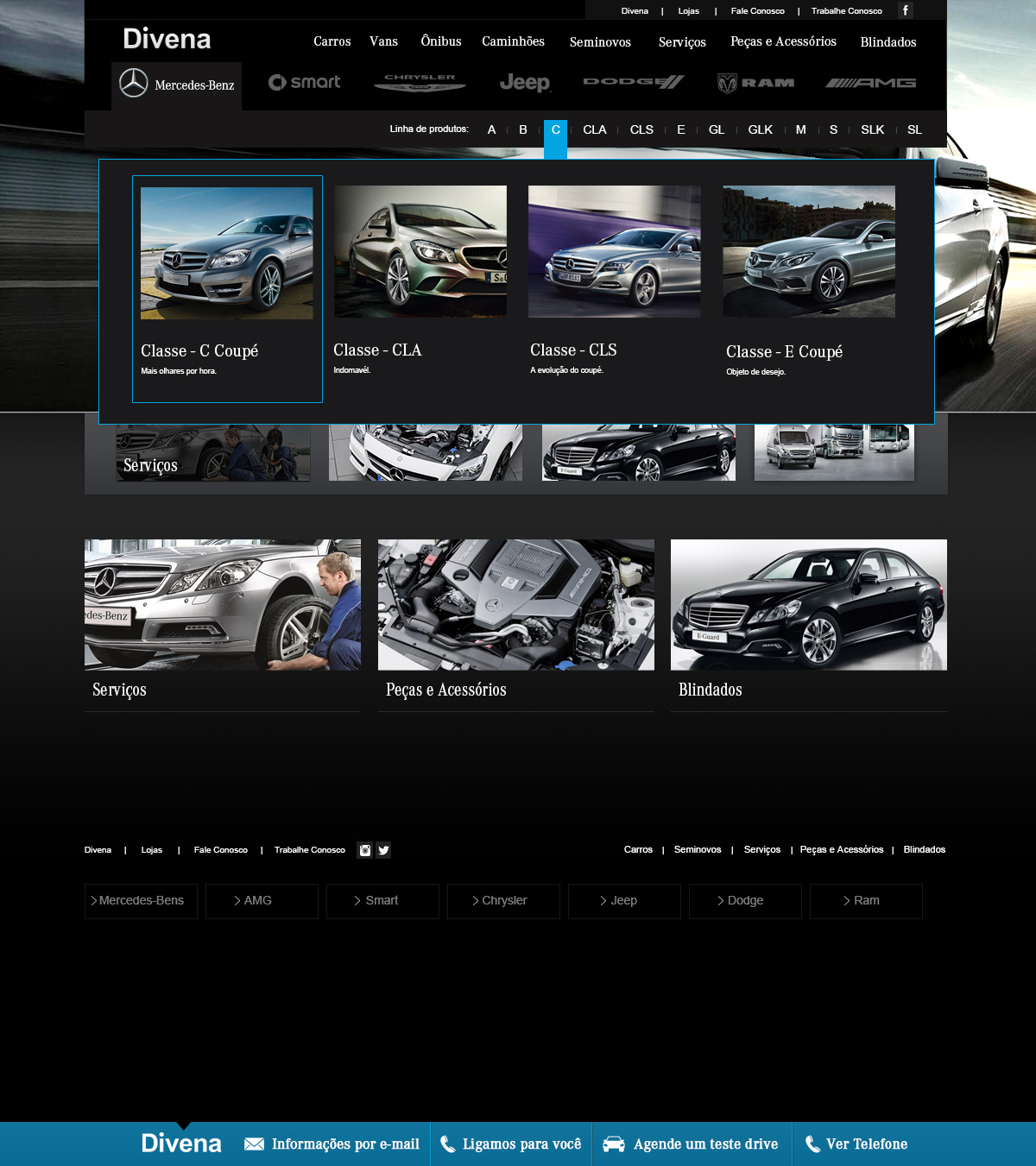This screenshot has width=1036, height=1166.
Task: Click Agende um teste drive
Action: (x=705, y=1144)
